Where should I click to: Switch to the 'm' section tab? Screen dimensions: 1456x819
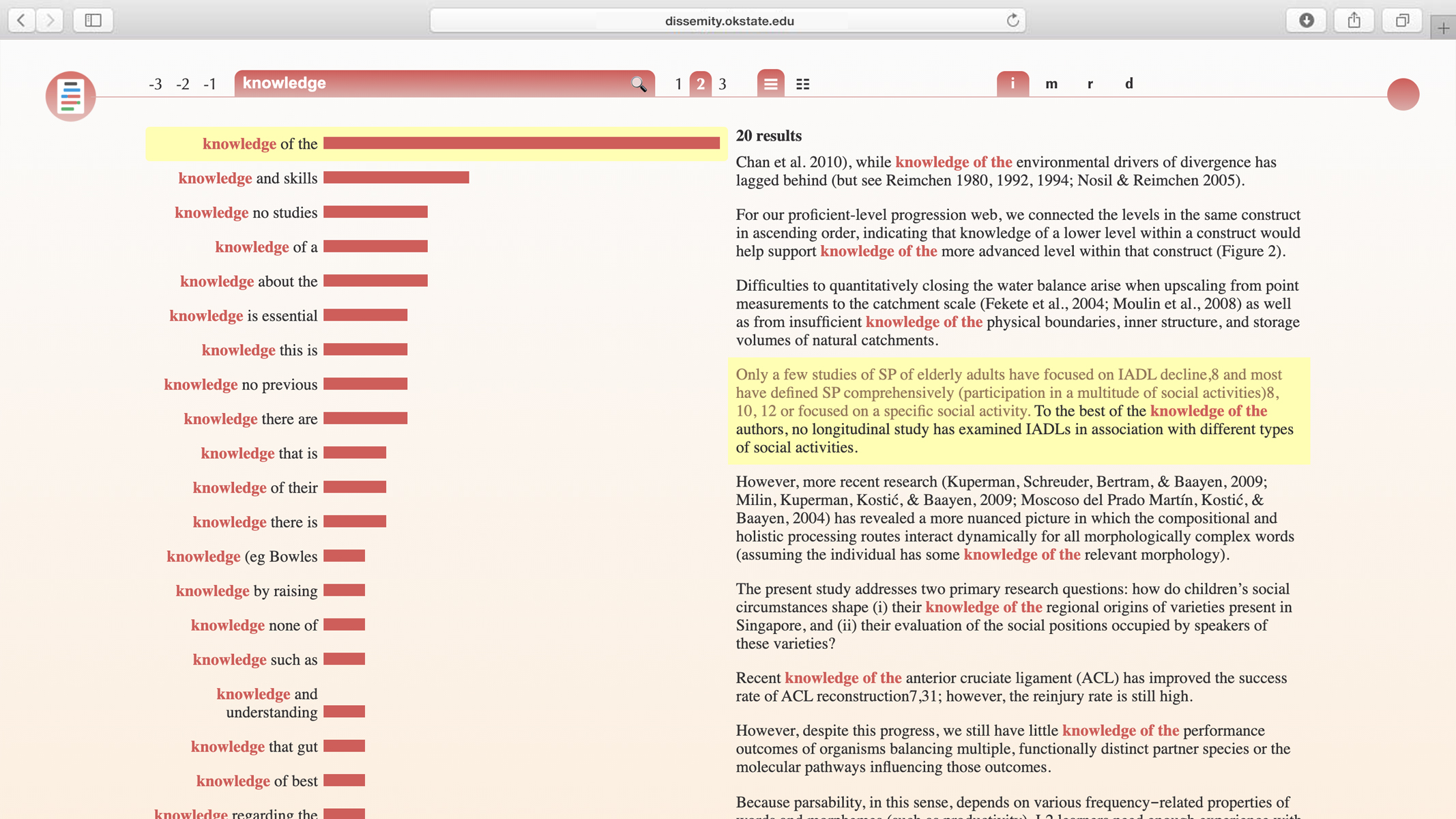[1051, 84]
